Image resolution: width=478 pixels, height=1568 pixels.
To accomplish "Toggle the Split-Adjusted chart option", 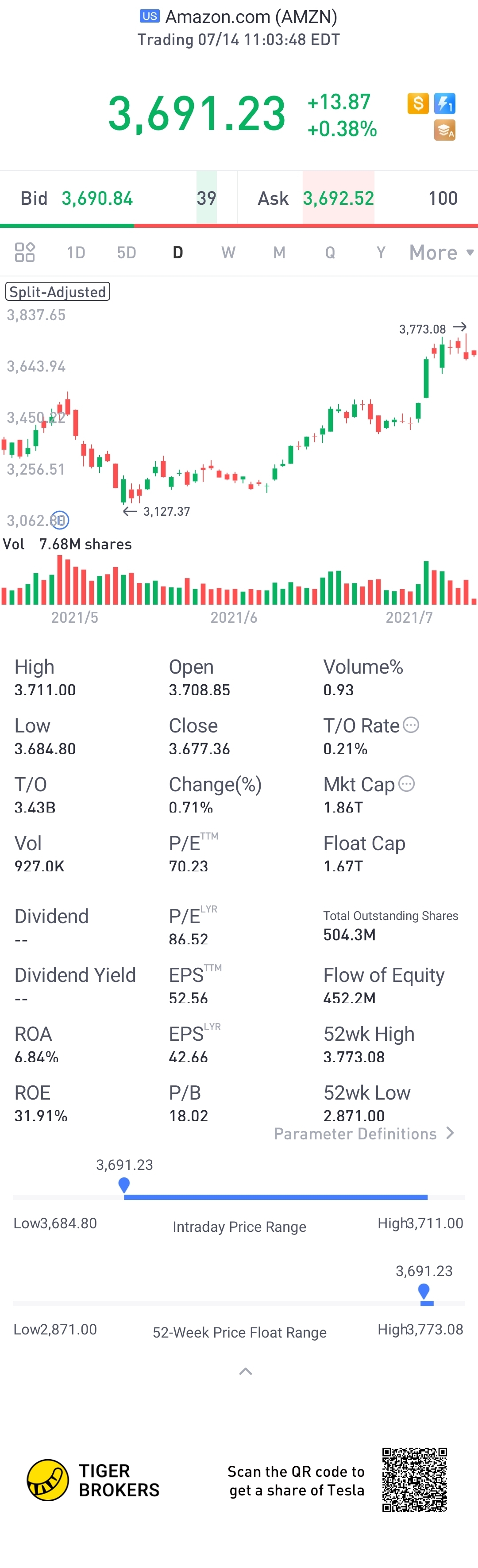I will (58, 291).
